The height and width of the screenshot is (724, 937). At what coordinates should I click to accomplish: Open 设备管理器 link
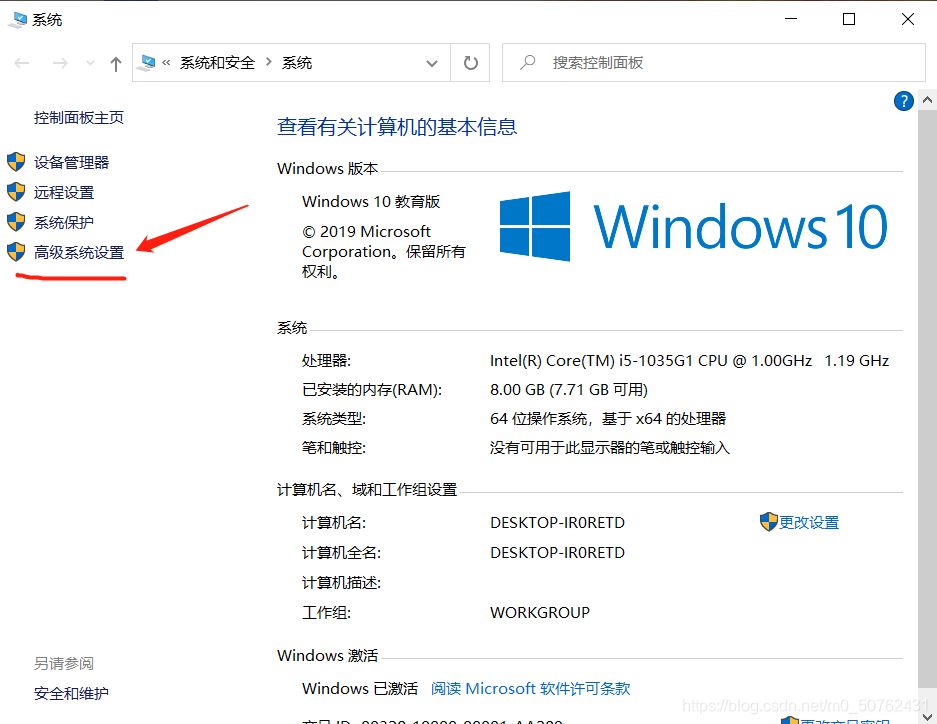point(71,162)
